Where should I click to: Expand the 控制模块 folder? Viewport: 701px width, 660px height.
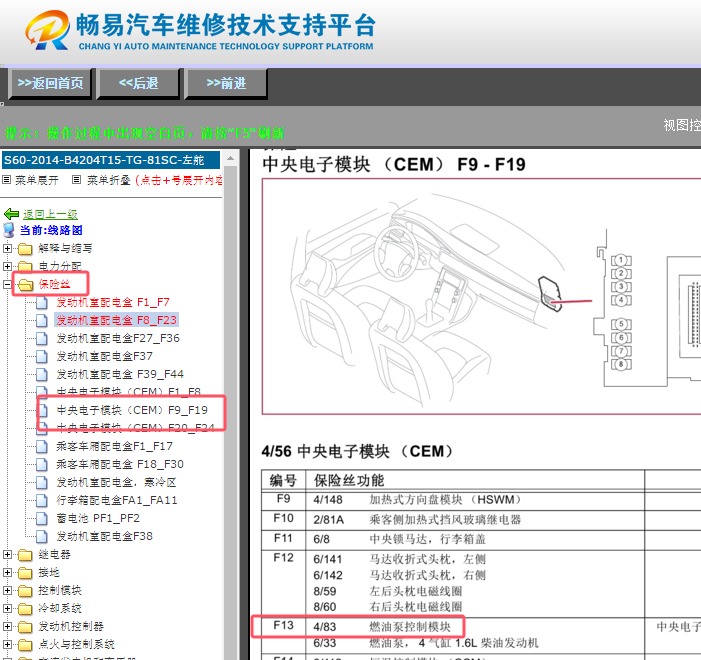pos(7,590)
